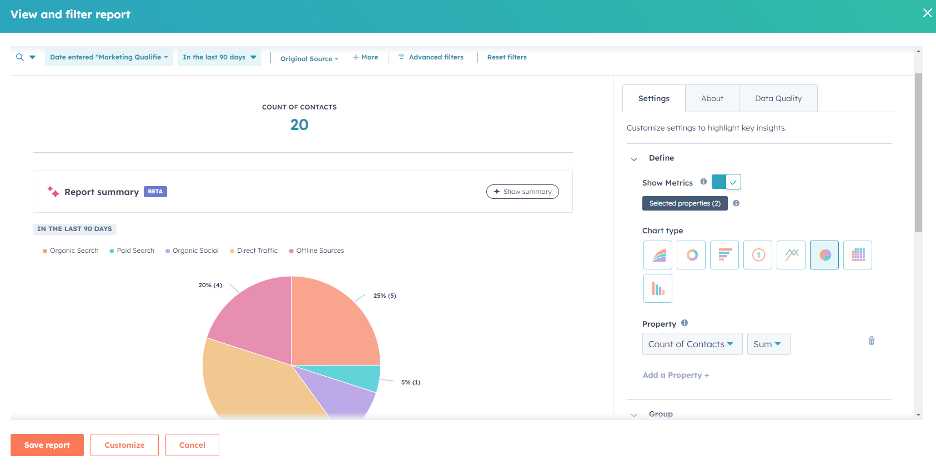
Task: Switch to the About tab
Action: click(712, 99)
